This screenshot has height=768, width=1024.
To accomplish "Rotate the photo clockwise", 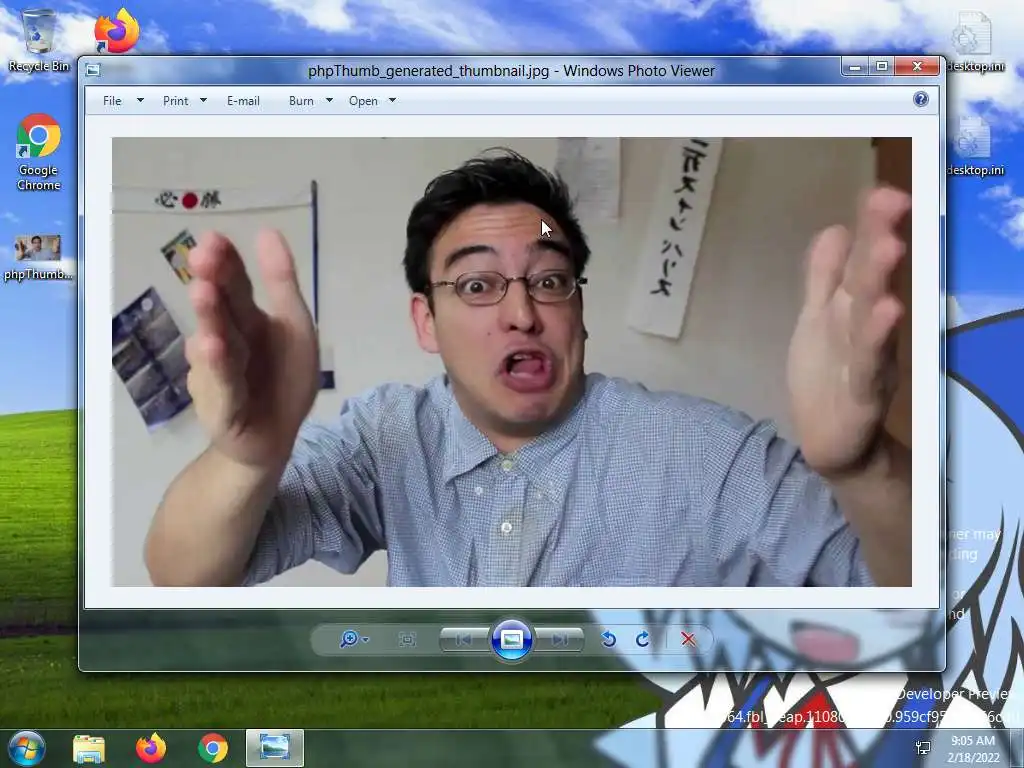I will click(643, 639).
